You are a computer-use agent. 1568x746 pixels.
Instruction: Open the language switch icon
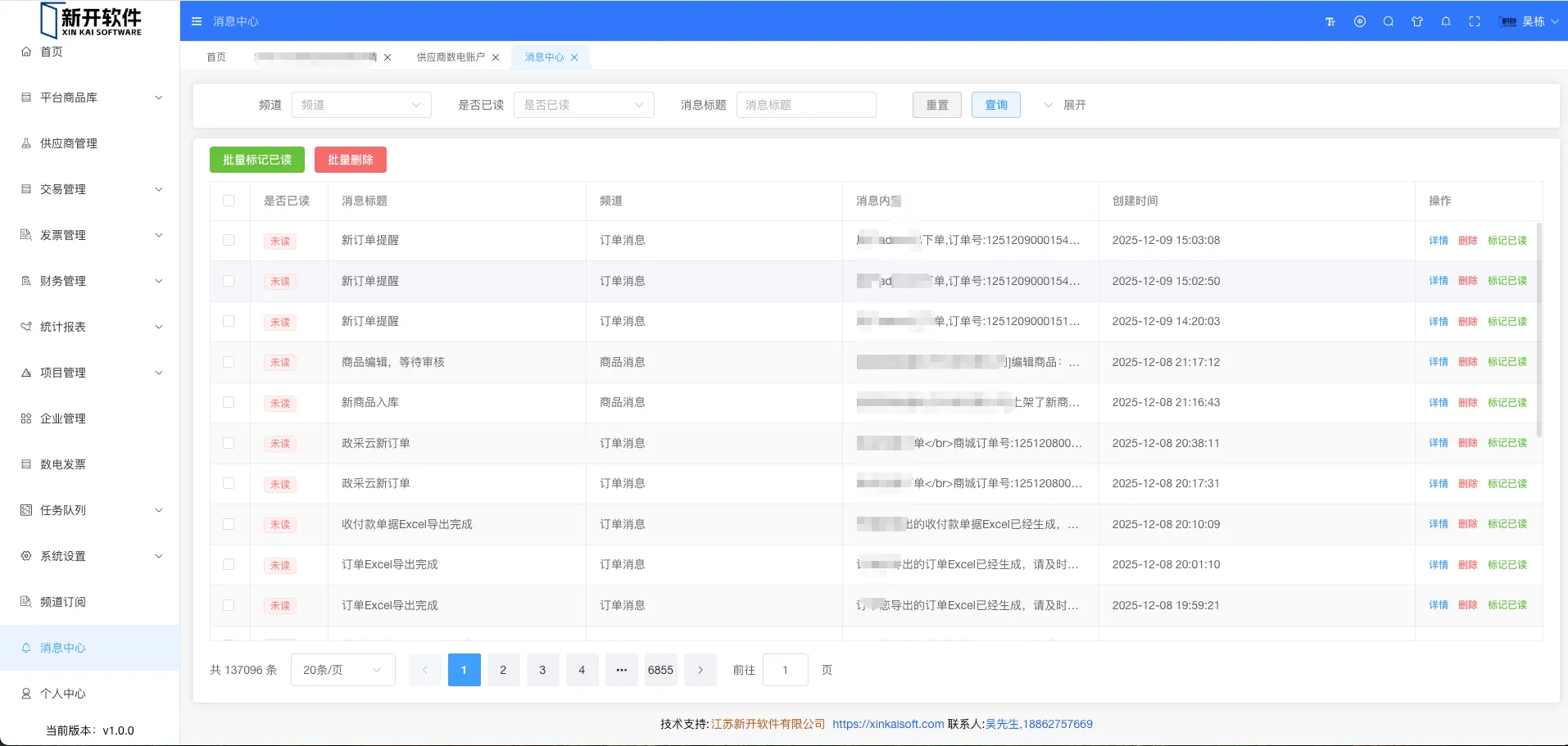1360,22
